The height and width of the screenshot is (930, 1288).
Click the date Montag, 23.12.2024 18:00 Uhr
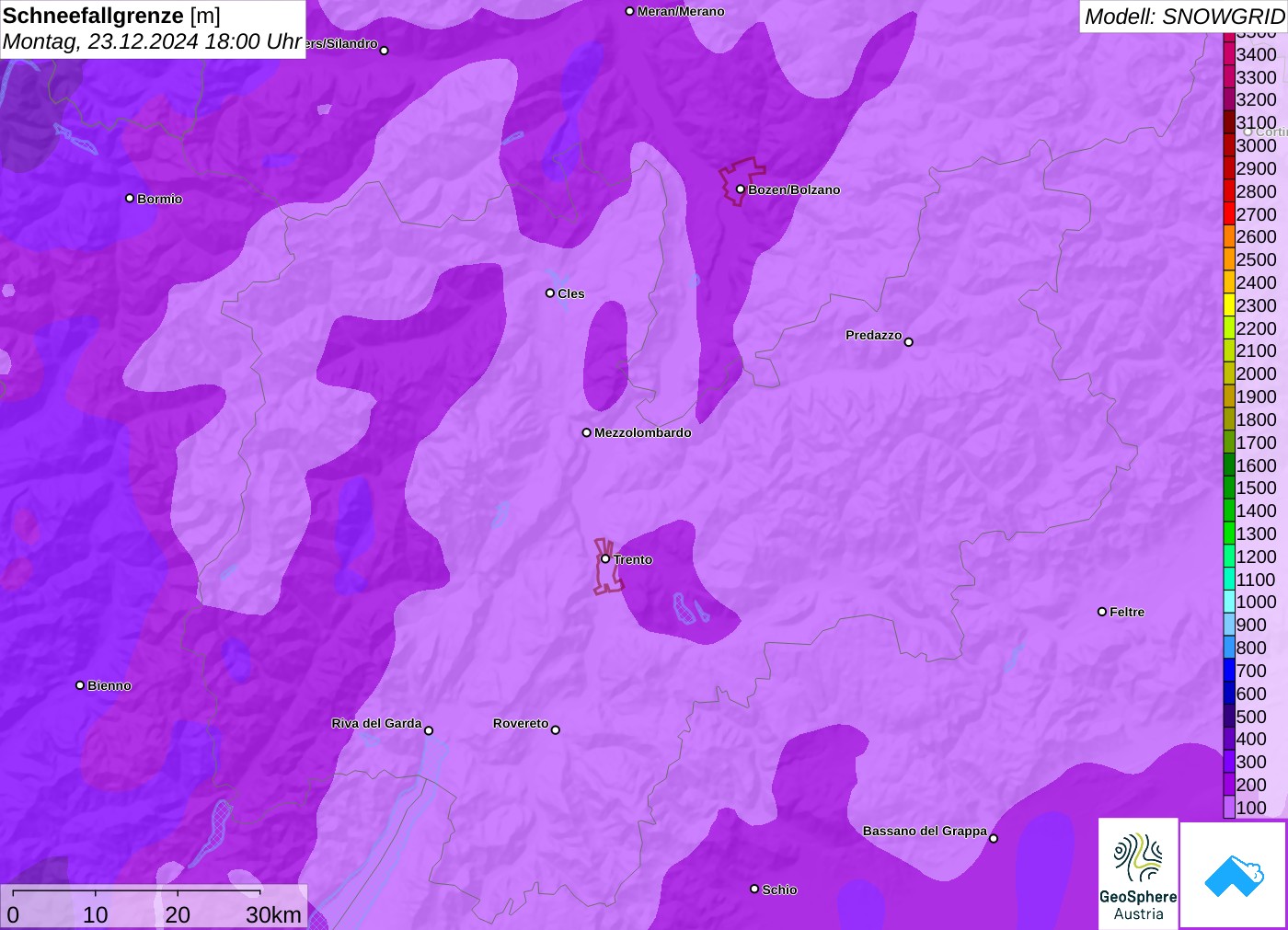152,41
